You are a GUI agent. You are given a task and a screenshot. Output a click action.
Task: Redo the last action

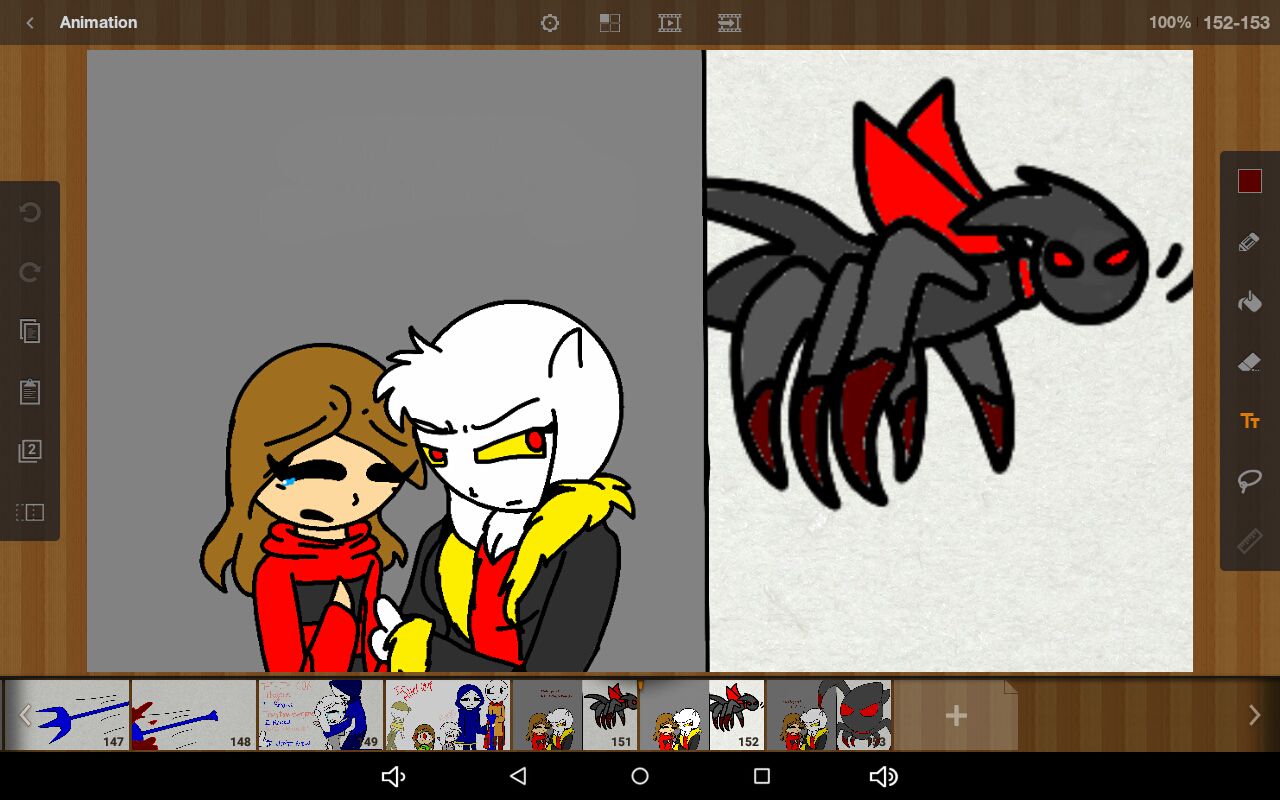tap(30, 272)
